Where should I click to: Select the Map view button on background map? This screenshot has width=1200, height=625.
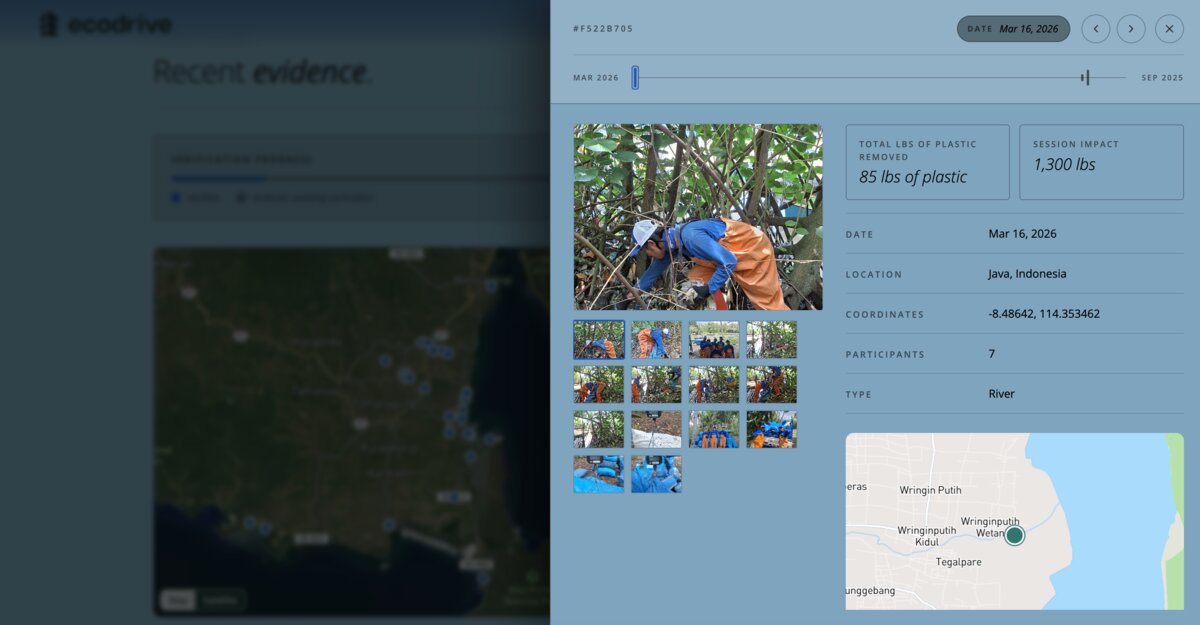coord(179,600)
